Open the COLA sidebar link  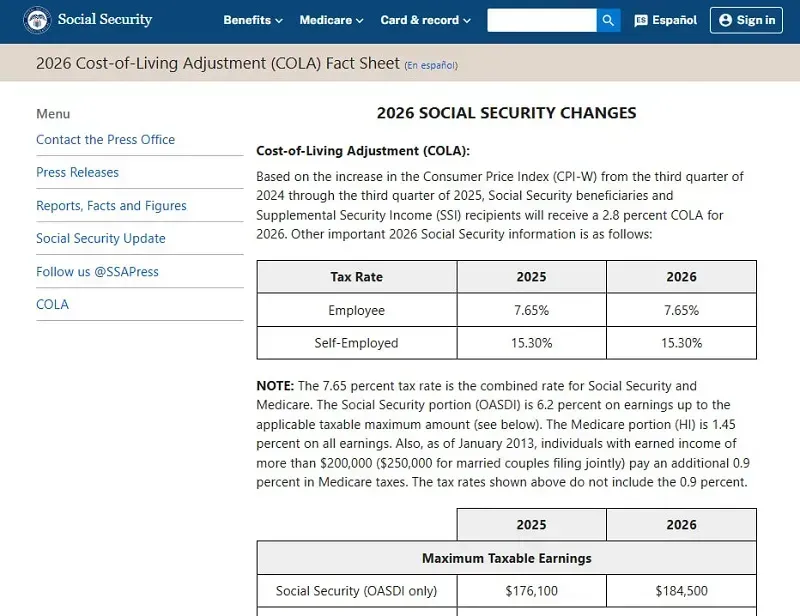pos(52,305)
